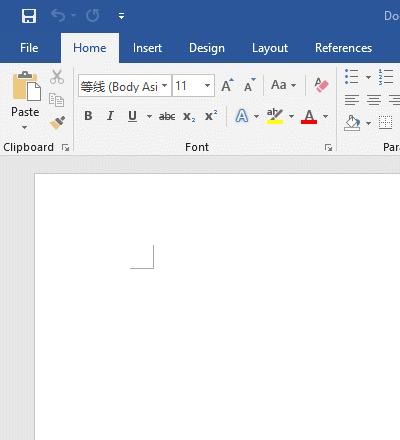Switch to the Home tab
This screenshot has width=400, height=440.
tap(90, 48)
